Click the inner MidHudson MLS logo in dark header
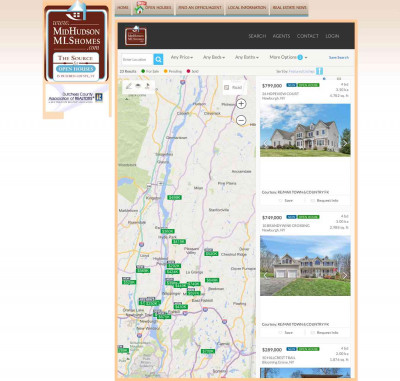The height and width of the screenshot is (381, 400). (x=136, y=36)
